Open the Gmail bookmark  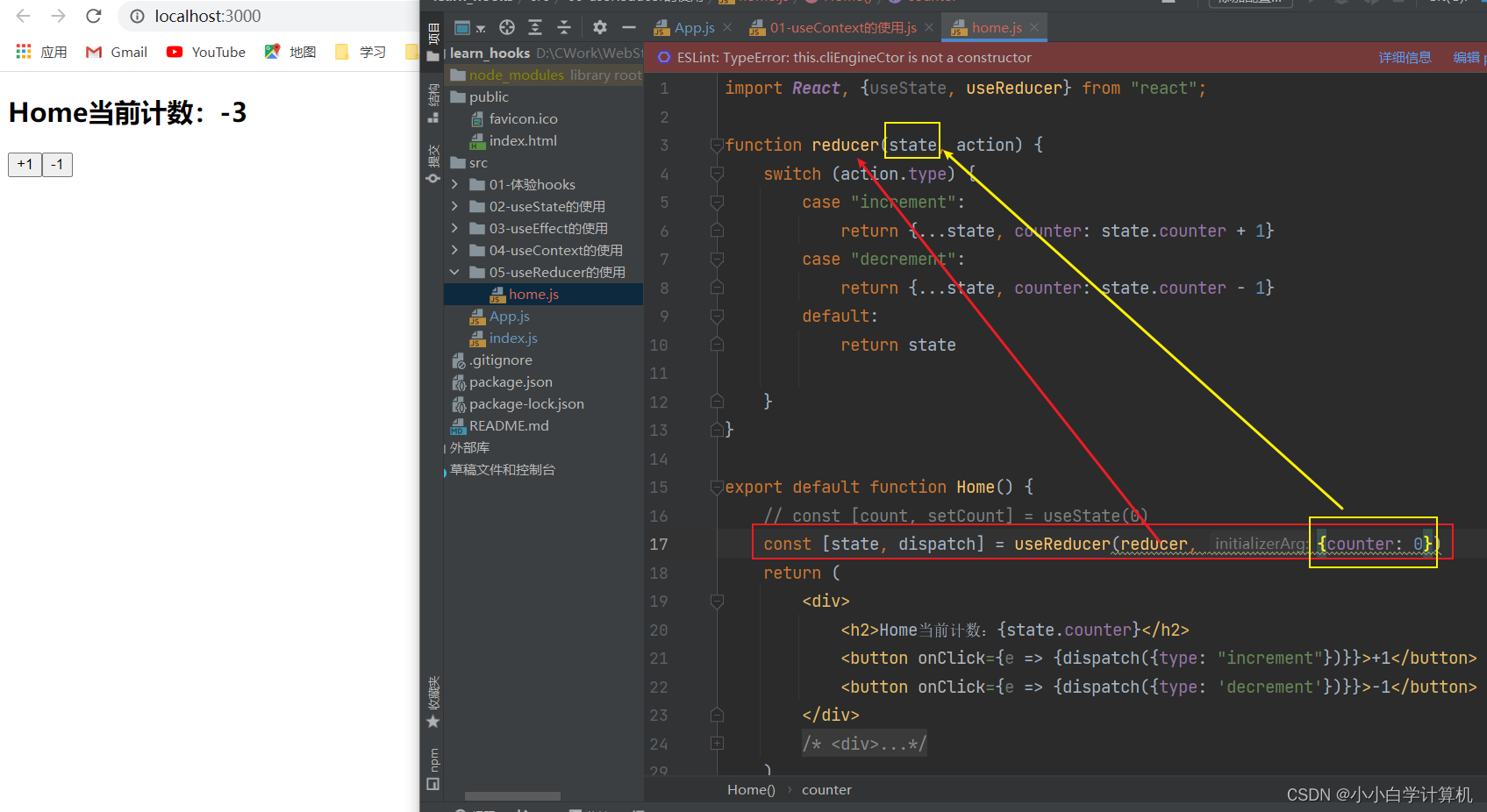[117, 52]
